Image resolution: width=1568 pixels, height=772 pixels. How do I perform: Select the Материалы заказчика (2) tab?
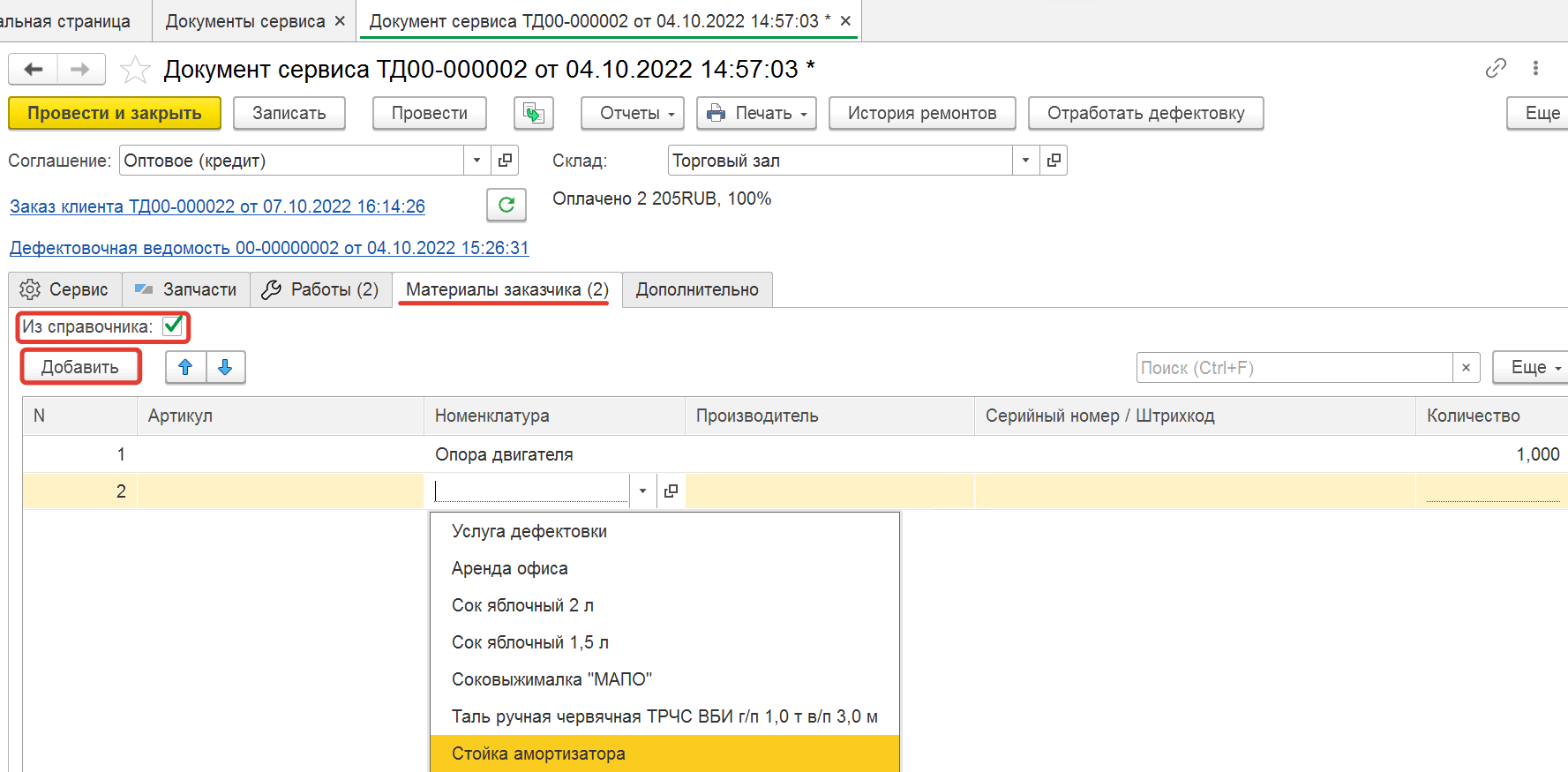(x=507, y=289)
